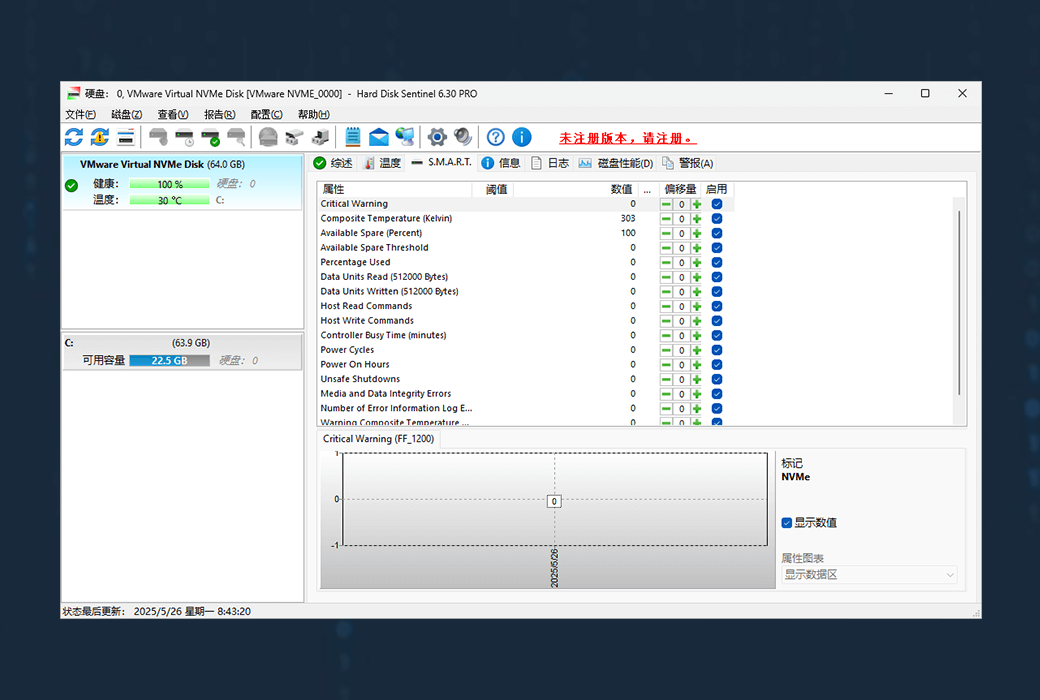Click the minus button for Unsafe Shutdowns
Screen dimensions: 1040x700
pos(666,380)
